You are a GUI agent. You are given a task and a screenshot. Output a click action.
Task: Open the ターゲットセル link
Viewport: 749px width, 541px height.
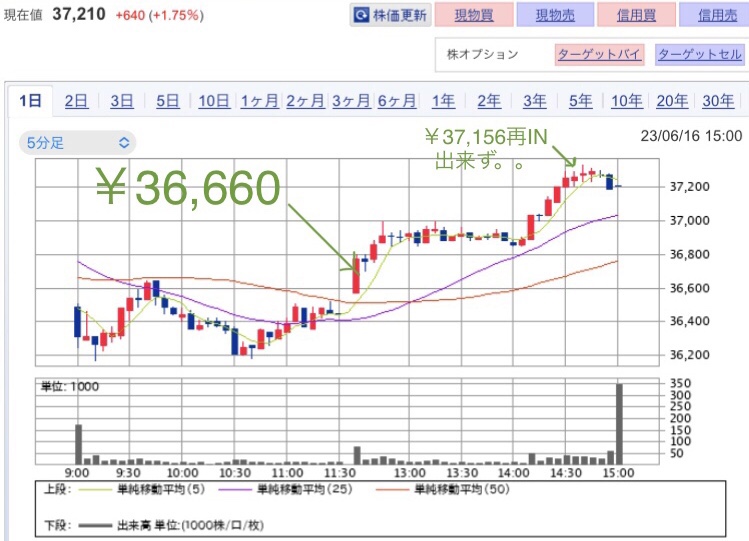pos(700,54)
